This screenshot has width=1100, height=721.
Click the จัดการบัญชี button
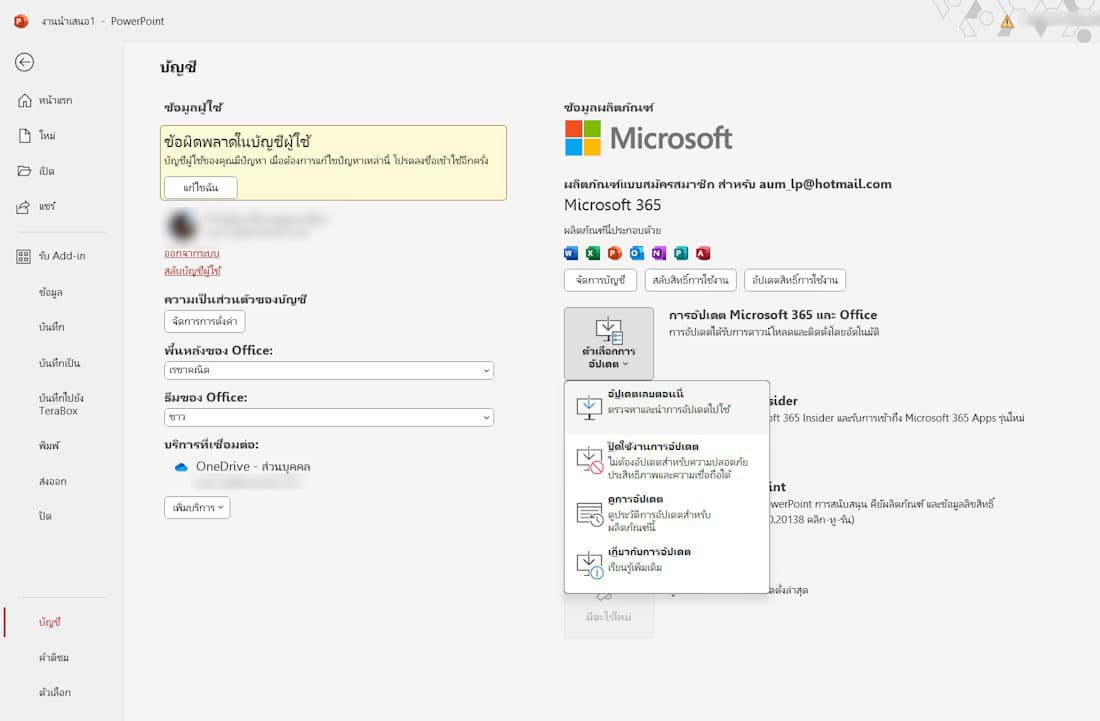(x=600, y=280)
